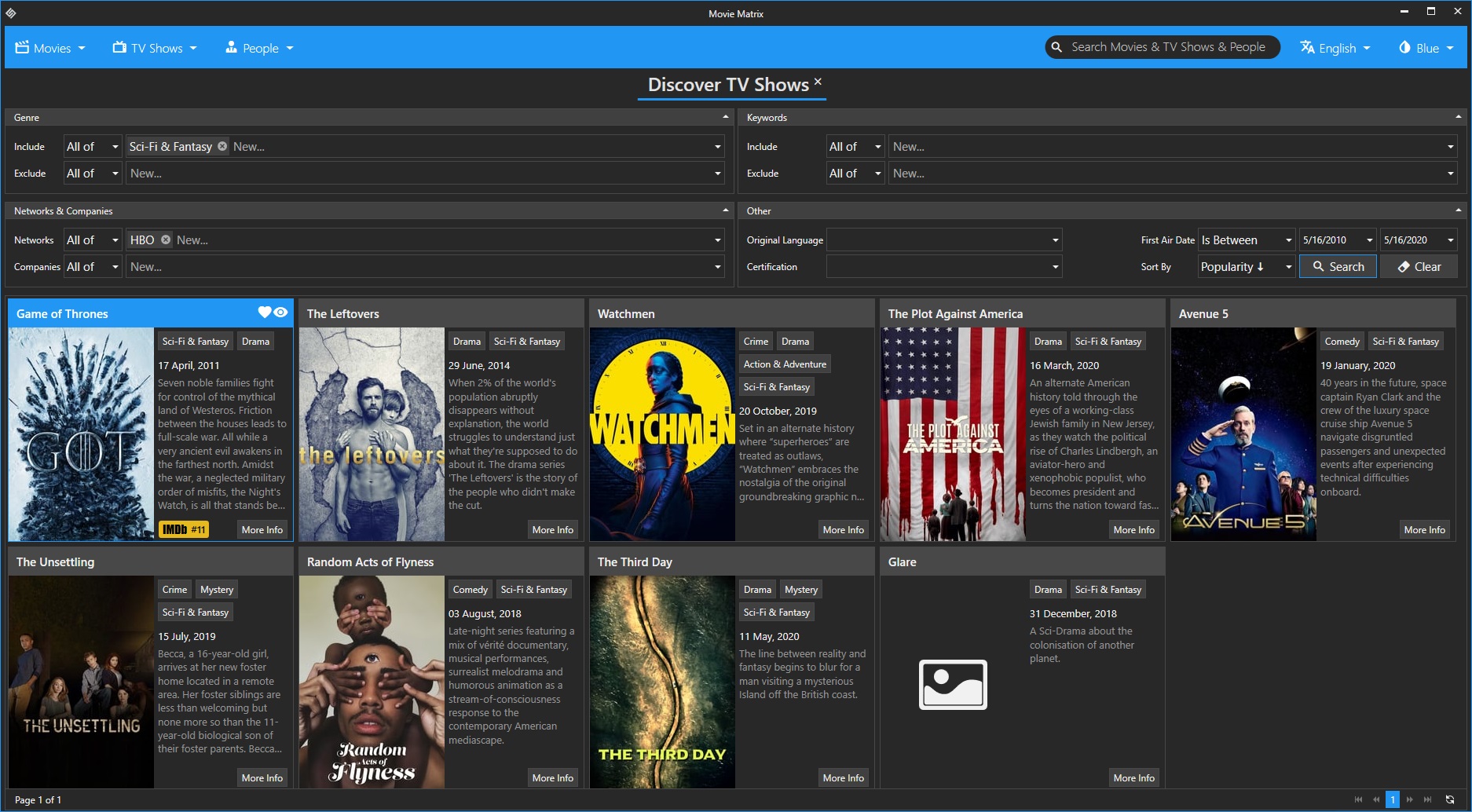Screen dimensions: 1472x812
Task: Collapse the Networks & Companies panel
Action: pos(725,210)
